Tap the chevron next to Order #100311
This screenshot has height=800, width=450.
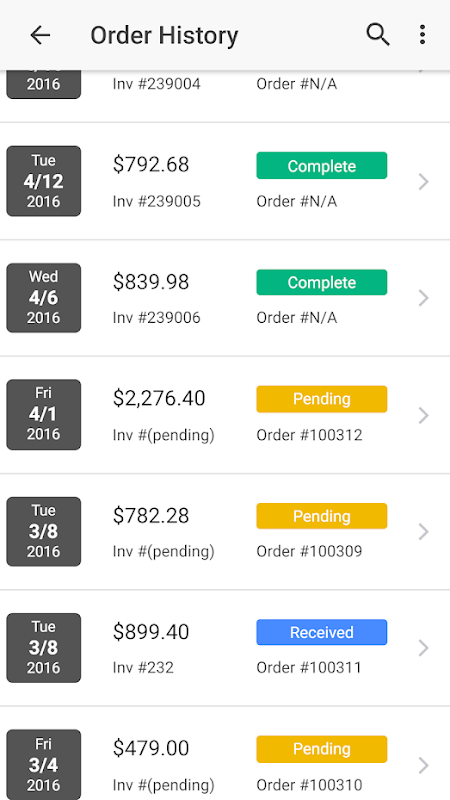click(x=423, y=648)
